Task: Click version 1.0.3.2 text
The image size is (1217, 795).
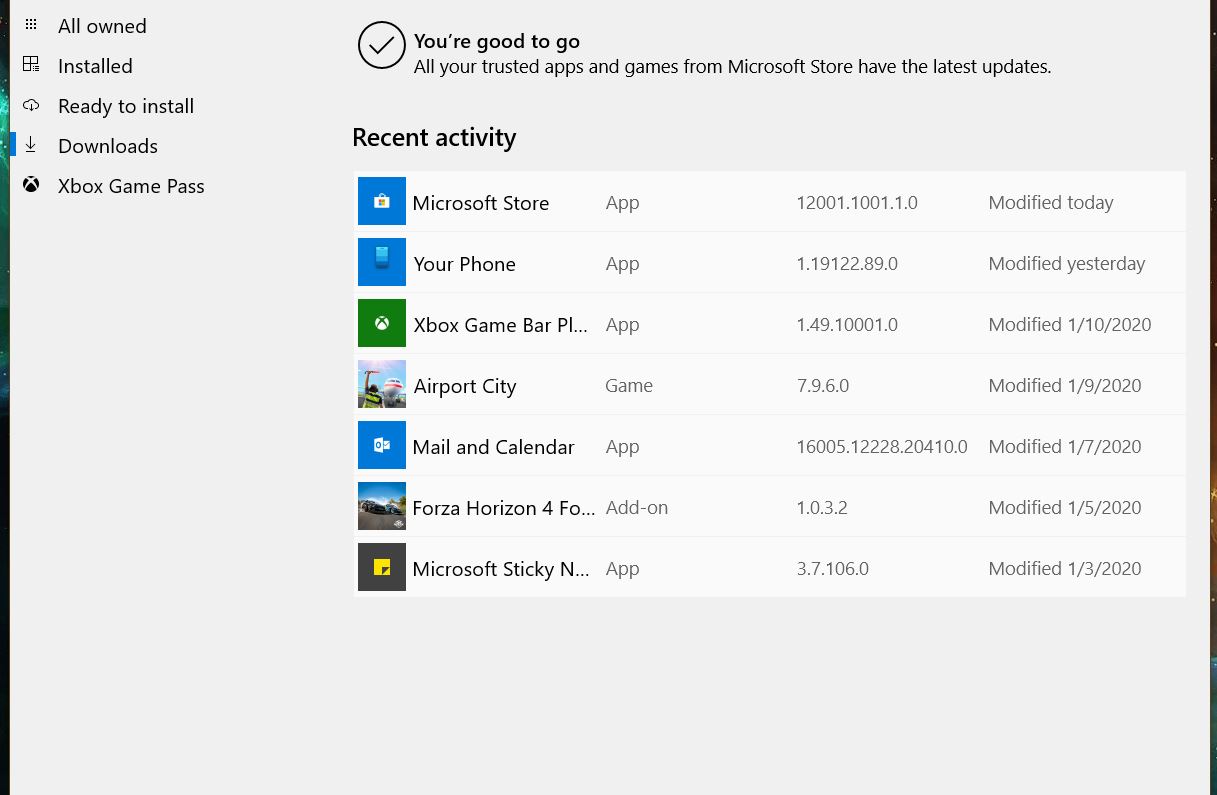Action: [x=822, y=508]
